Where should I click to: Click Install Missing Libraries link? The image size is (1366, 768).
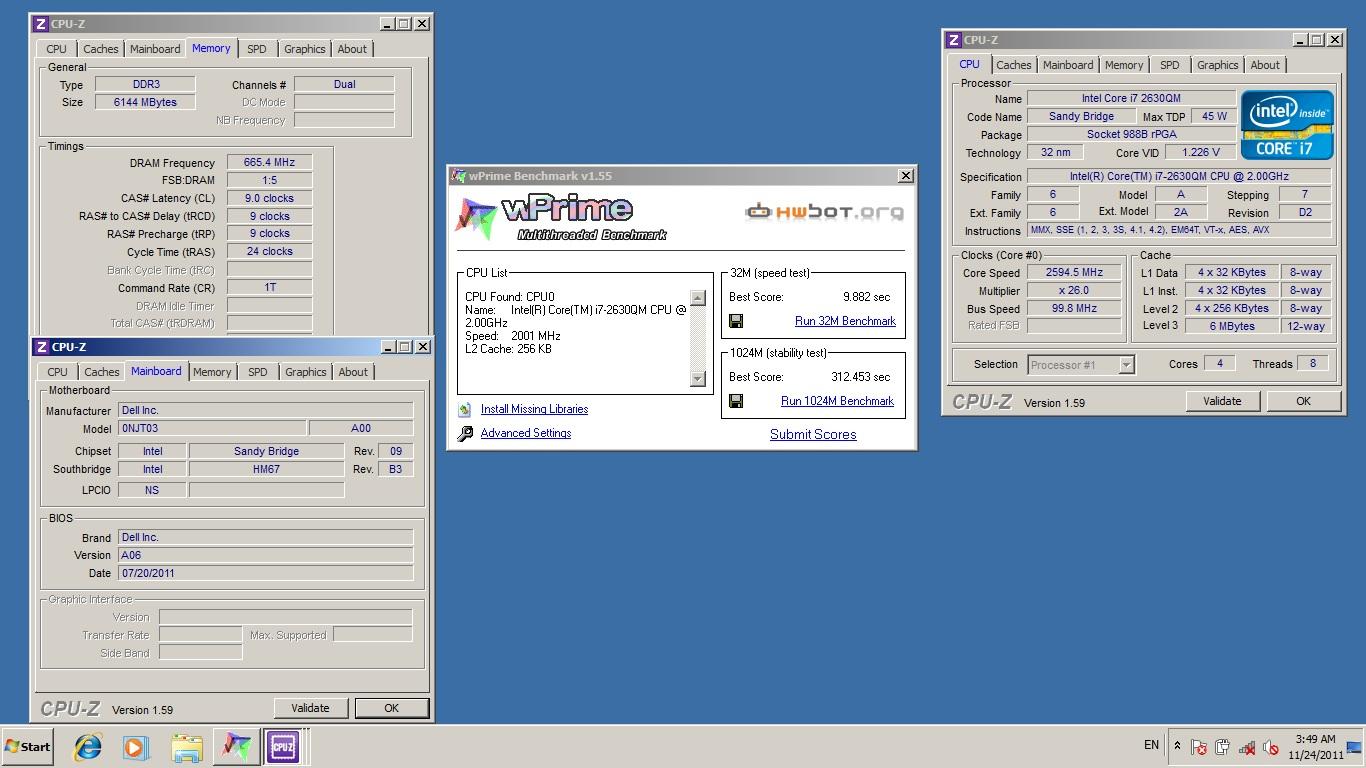point(534,409)
